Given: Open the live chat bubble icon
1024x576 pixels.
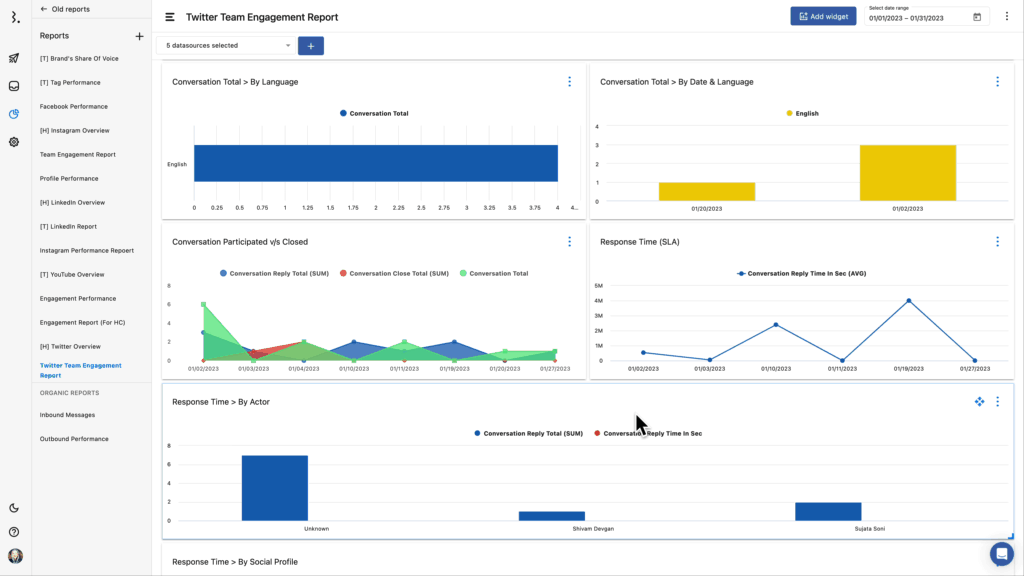Looking at the screenshot, I should pyautogui.click(x=1001, y=554).
